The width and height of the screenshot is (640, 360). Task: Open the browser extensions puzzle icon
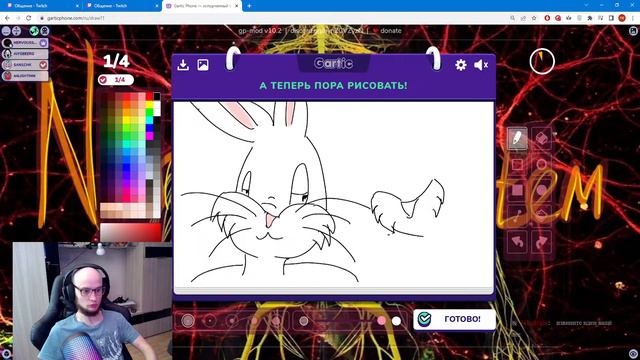pos(590,18)
